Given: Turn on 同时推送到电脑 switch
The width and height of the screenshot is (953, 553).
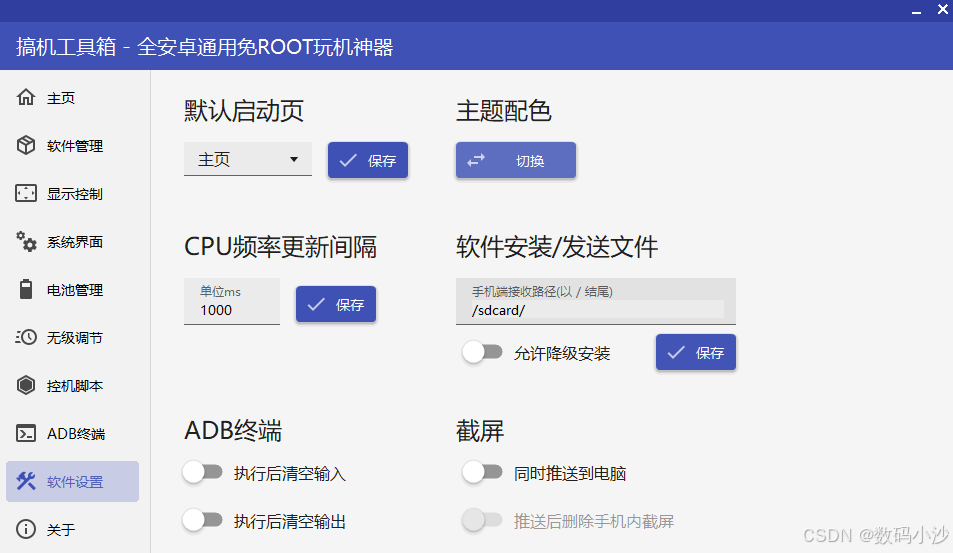Looking at the screenshot, I should click(482, 473).
